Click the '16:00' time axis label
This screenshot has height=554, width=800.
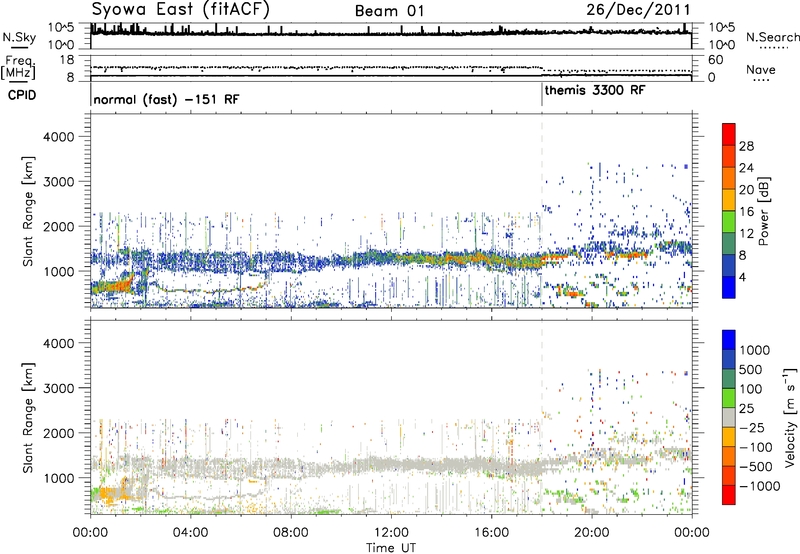491,533
